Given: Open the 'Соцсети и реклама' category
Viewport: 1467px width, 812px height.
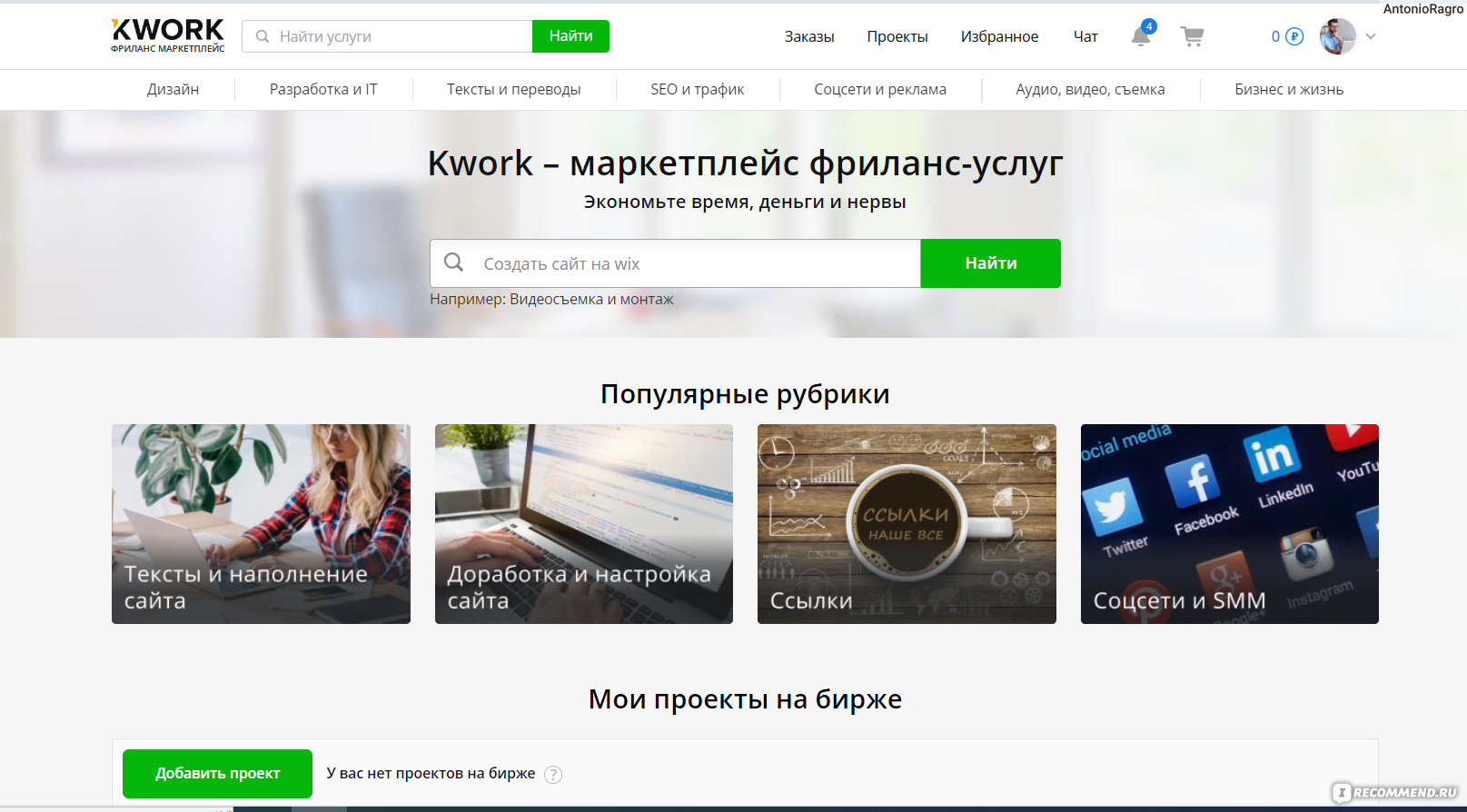Looking at the screenshot, I should pyautogui.click(x=879, y=89).
